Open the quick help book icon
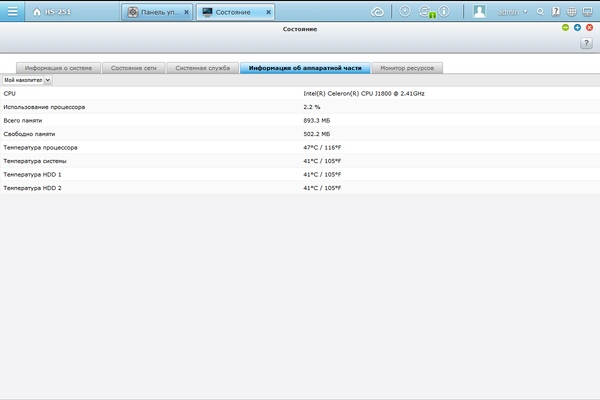The height and width of the screenshot is (400, 600). coord(556,12)
